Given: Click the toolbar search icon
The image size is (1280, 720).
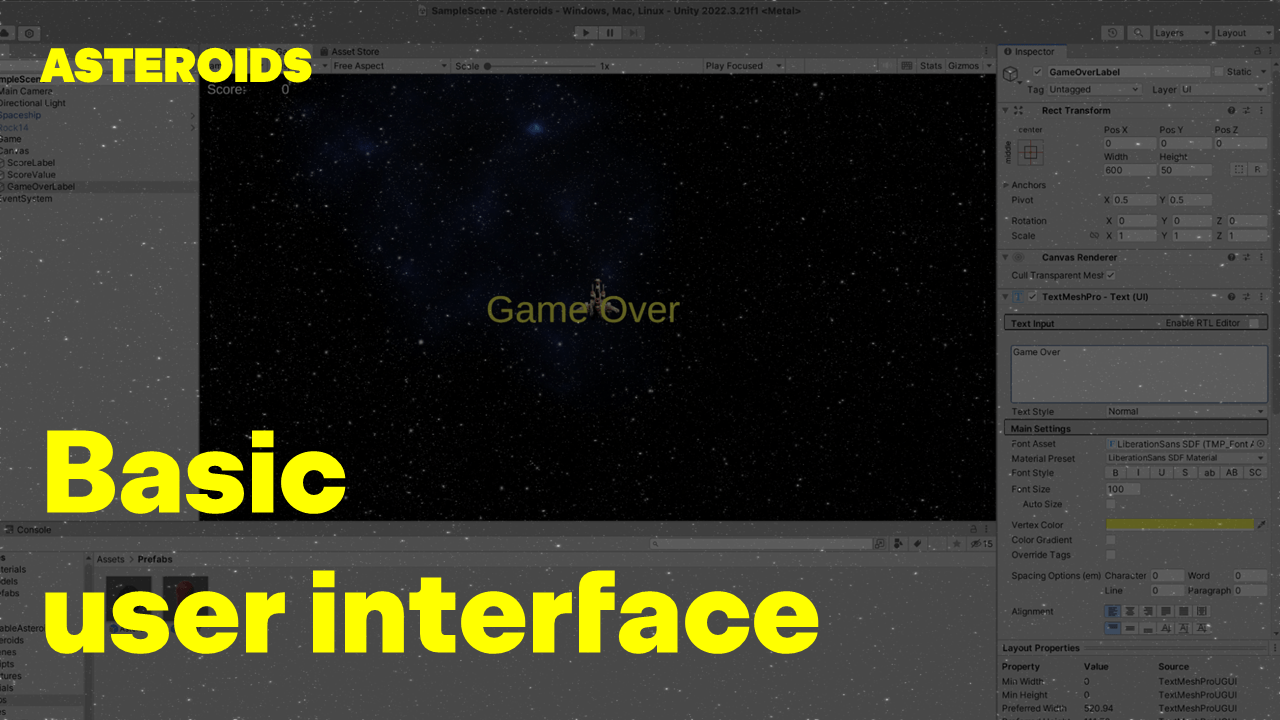Looking at the screenshot, I should pyautogui.click(x=1136, y=33).
